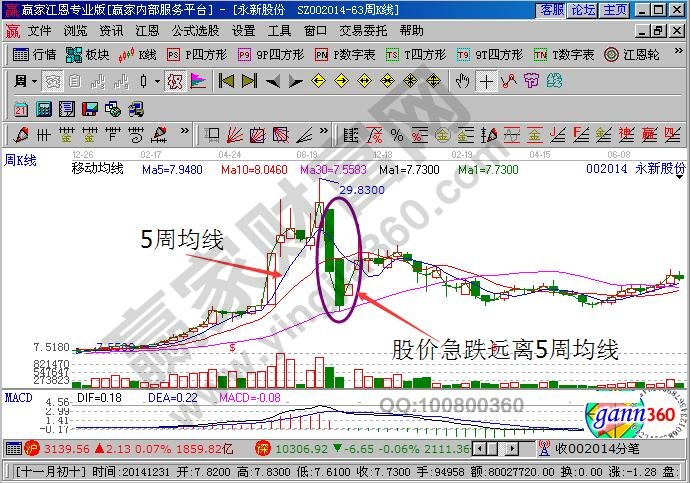Jump to last bar icon

pos(250,81)
